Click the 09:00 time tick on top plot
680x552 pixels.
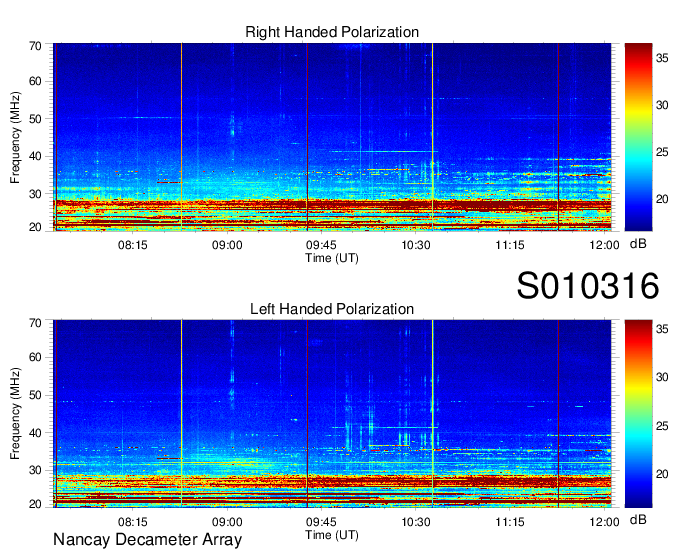pyautogui.click(x=227, y=245)
